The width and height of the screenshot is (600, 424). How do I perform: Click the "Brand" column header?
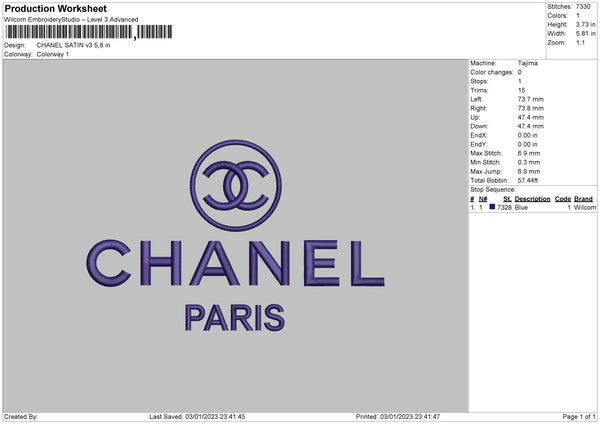(583, 199)
